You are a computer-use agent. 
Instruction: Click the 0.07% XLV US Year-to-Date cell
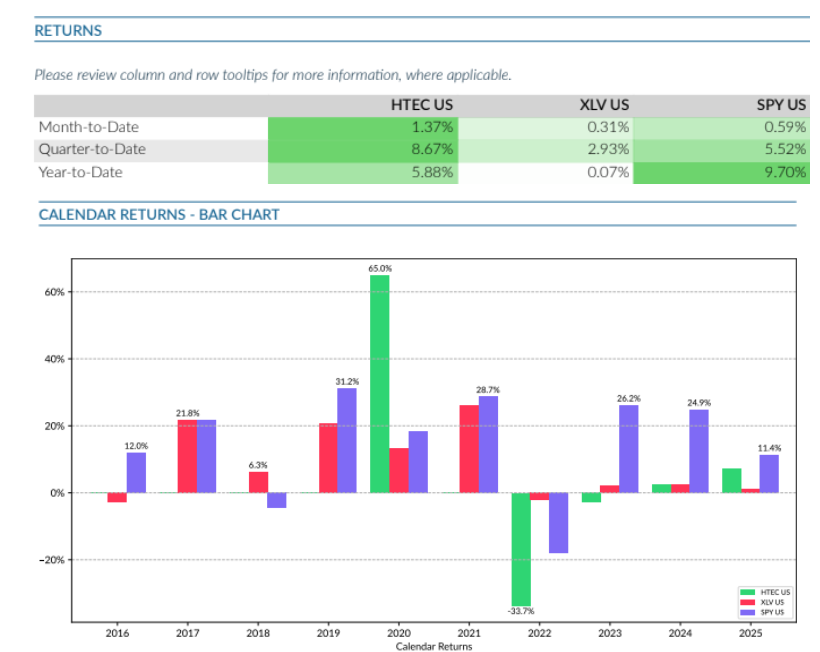tap(545, 172)
